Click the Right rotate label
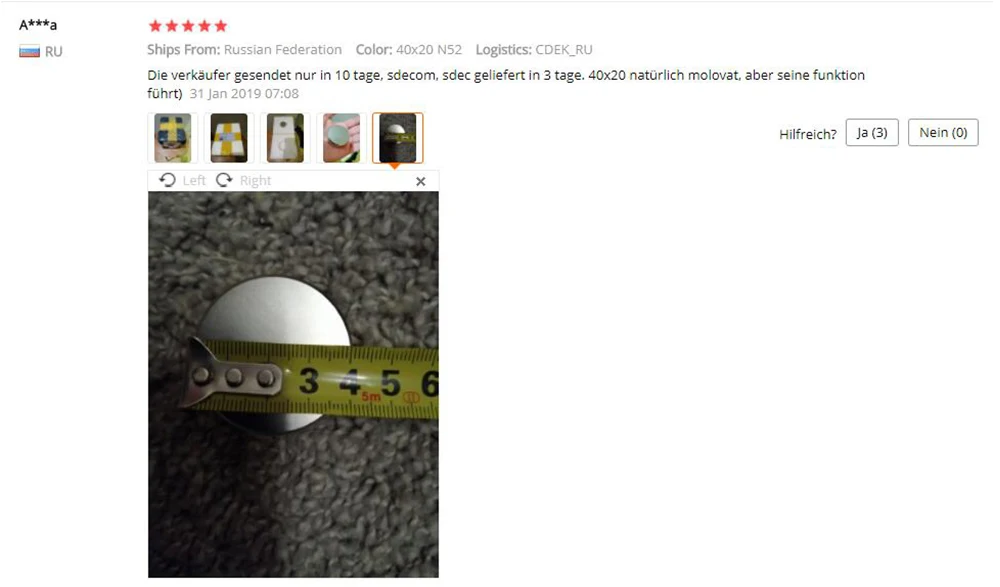This screenshot has width=1000, height=587. point(256,181)
